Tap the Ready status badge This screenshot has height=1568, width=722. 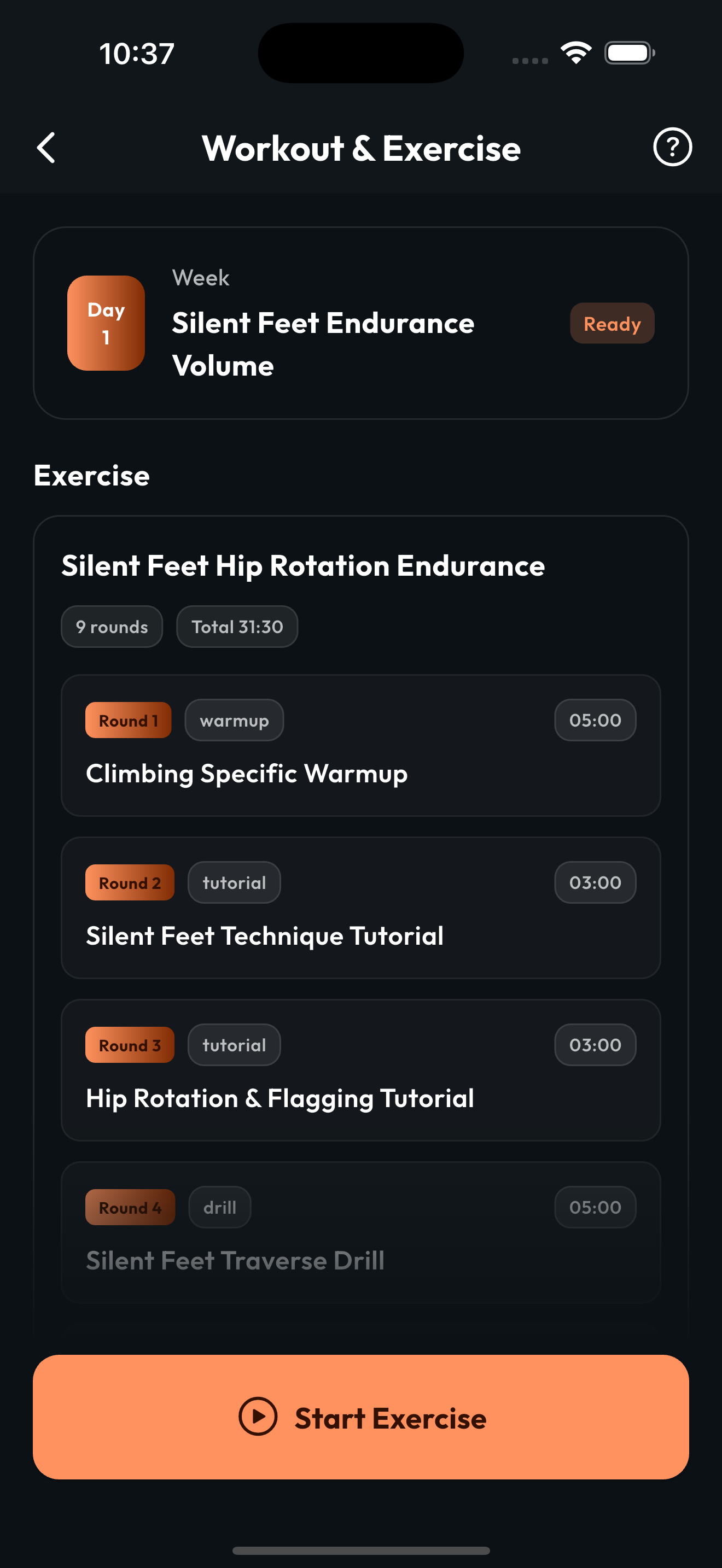(x=612, y=323)
